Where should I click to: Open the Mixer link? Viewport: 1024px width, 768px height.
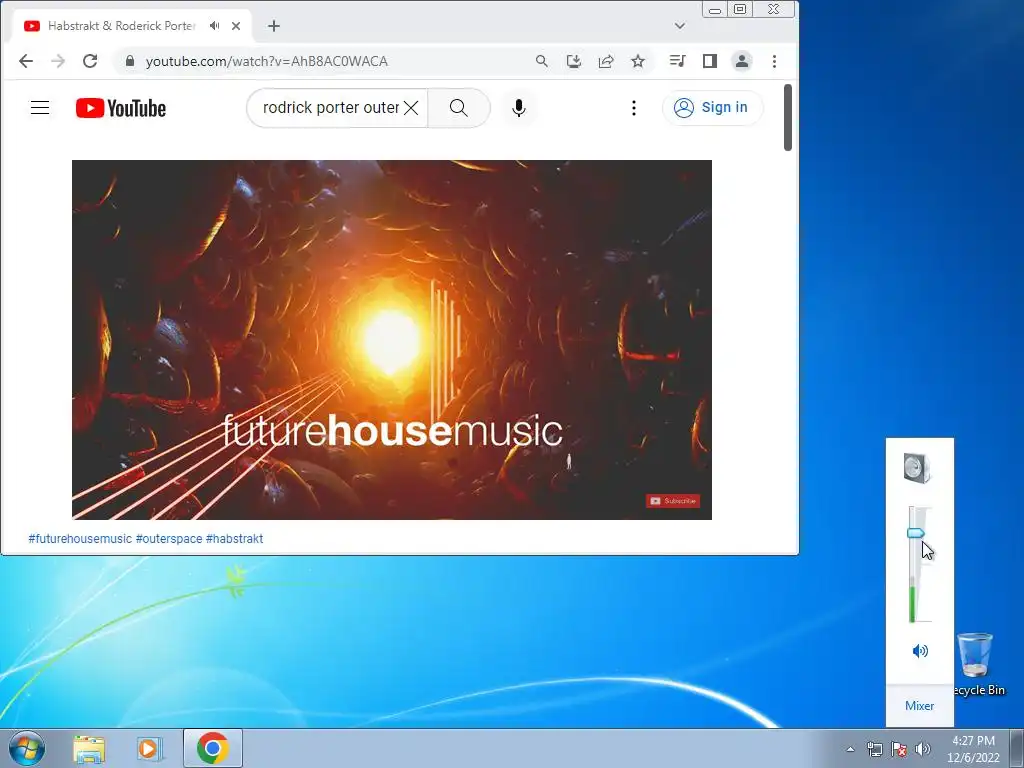tap(920, 706)
